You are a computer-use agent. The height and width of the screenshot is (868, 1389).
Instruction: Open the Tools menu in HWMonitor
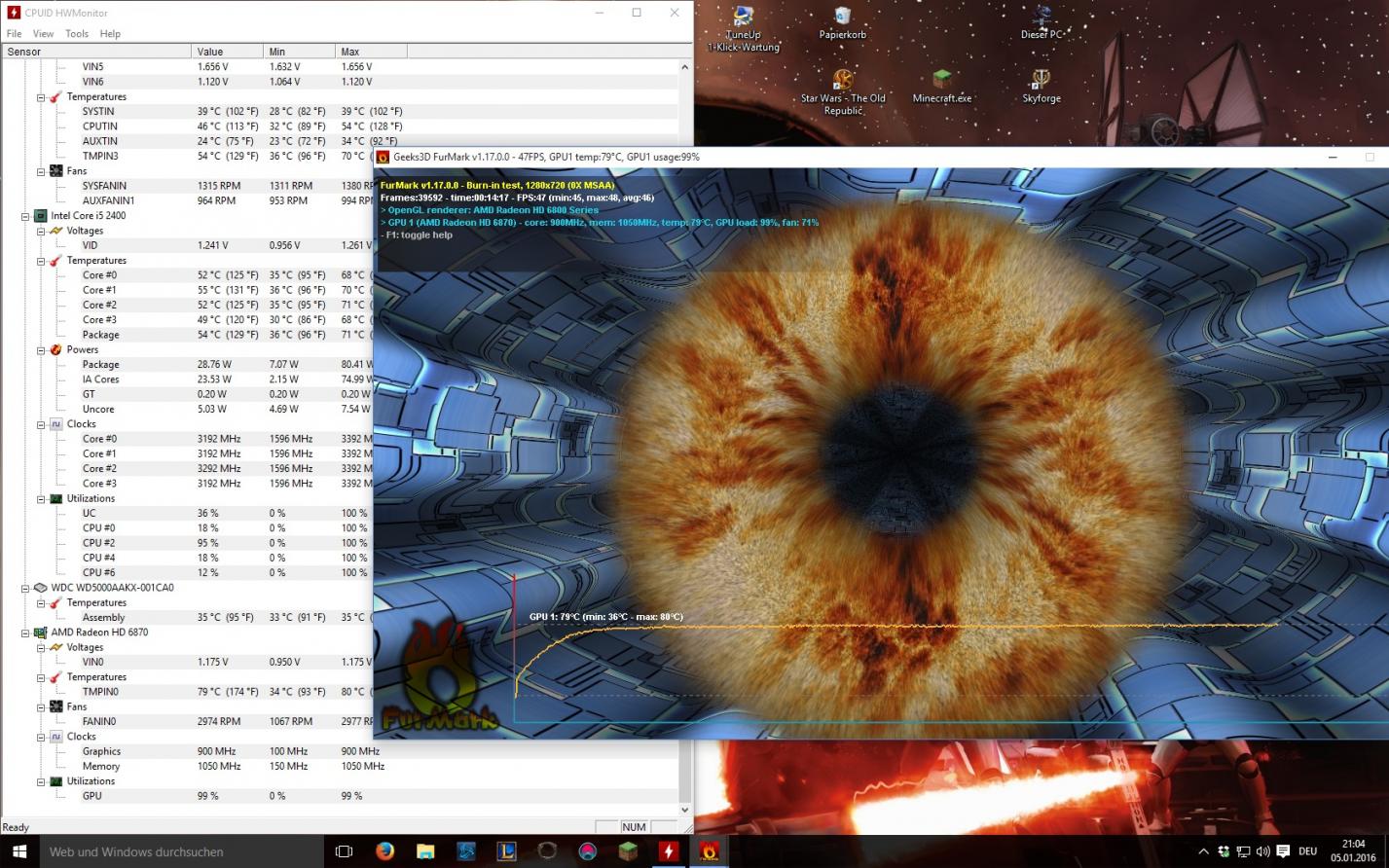pos(77,33)
